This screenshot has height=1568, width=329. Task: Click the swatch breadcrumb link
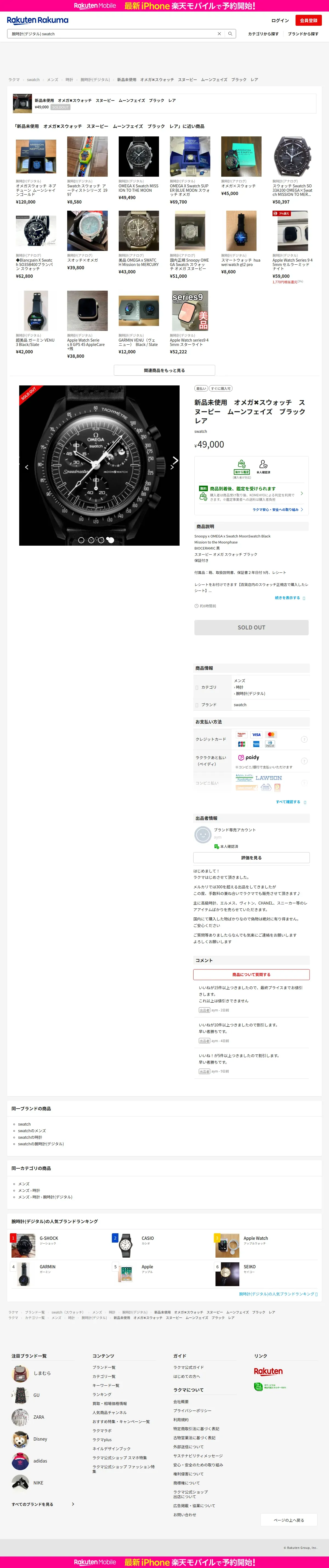click(x=33, y=80)
